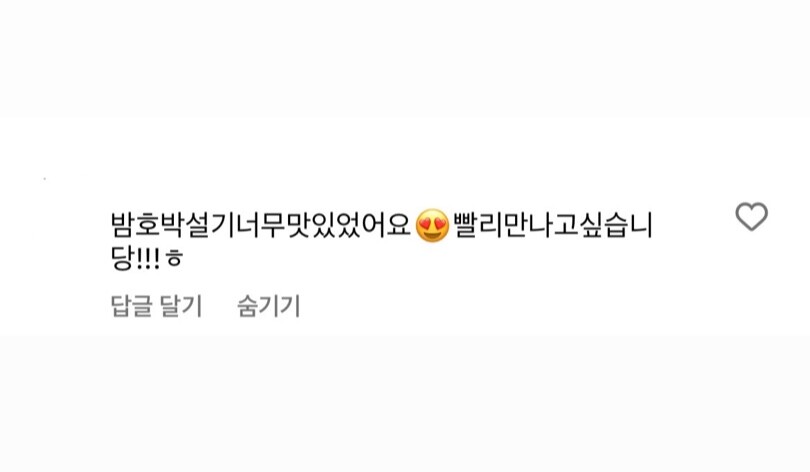The width and height of the screenshot is (810, 472).
Task: Like the comment with the heart icon
Action: 752,216
